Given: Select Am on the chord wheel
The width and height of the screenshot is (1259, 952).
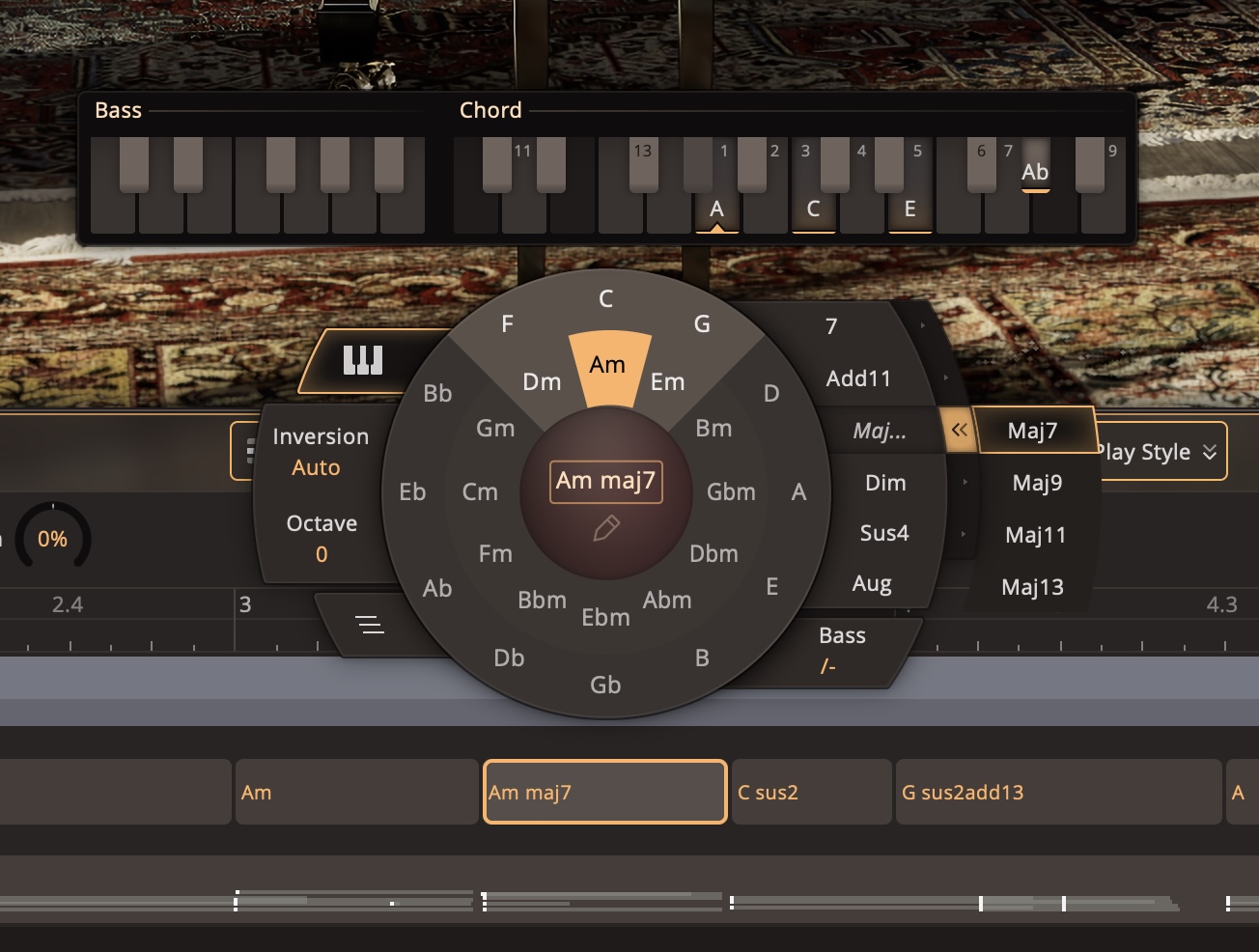Looking at the screenshot, I should pyautogui.click(x=607, y=365).
